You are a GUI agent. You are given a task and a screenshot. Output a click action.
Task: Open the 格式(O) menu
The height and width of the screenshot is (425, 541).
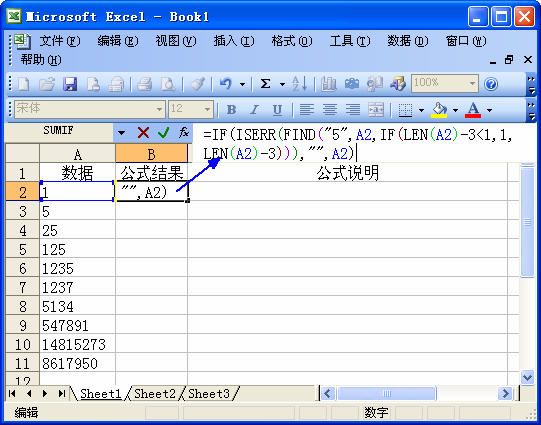coord(292,41)
